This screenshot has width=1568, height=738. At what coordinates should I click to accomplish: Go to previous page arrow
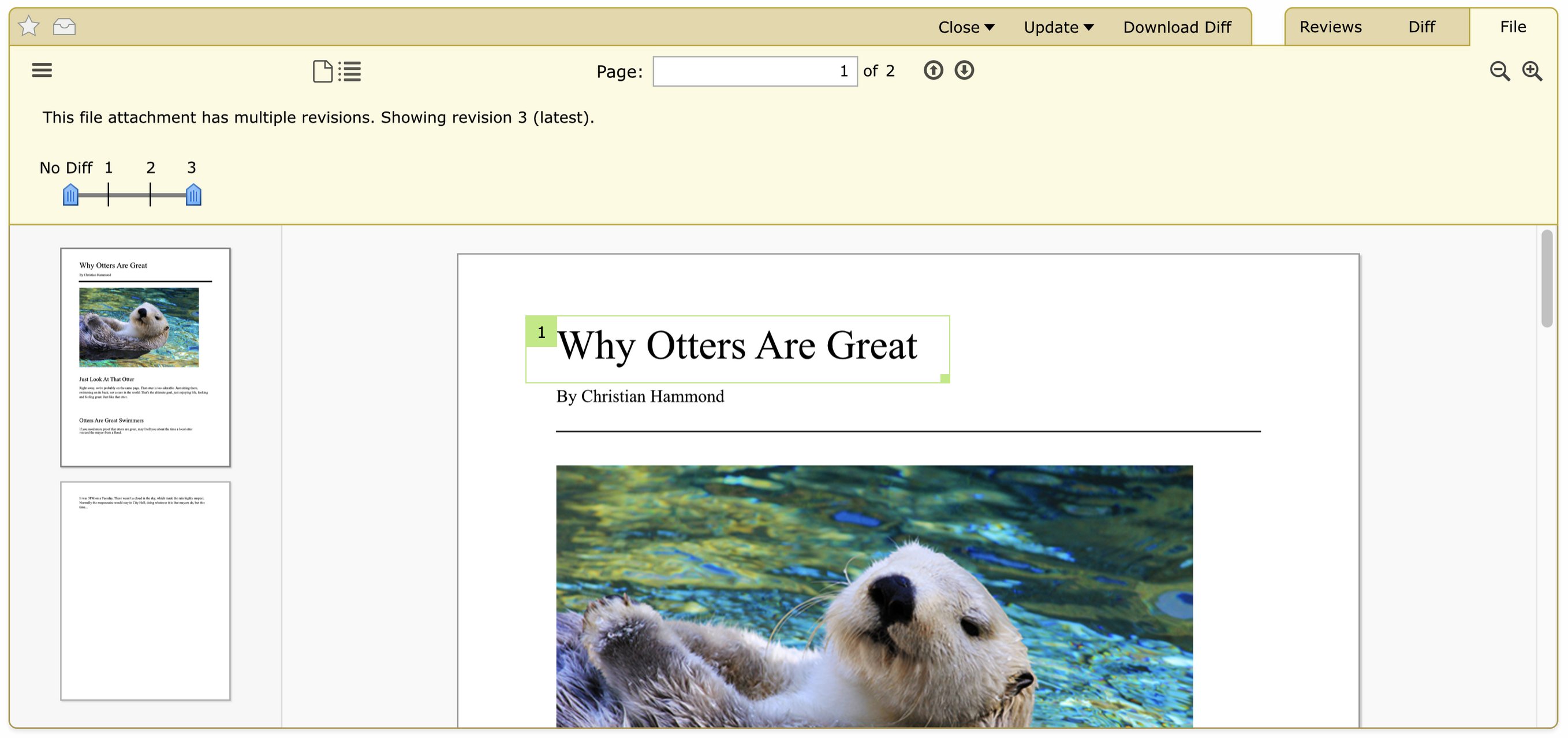pyautogui.click(x=932, y=70)
